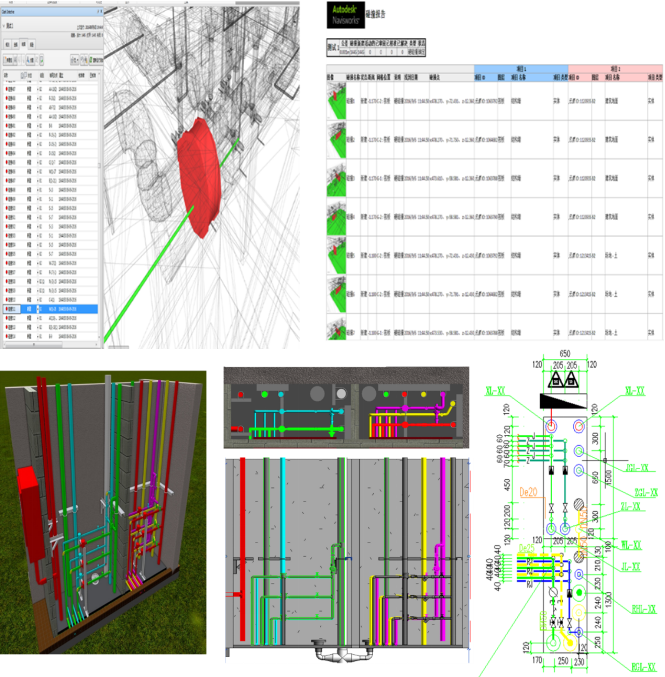Expand the test summary chevron under Clash Detective title
Screen dimensions: 665x677
click(6, 25)
